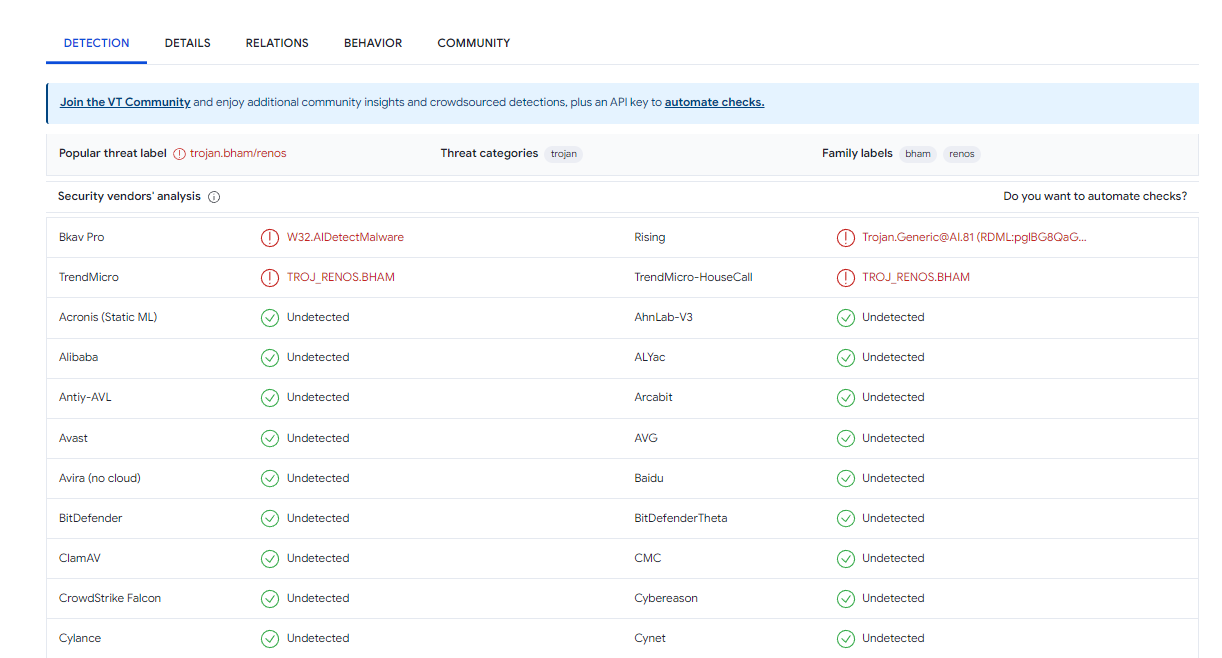
Task: Click the info icon beside Security vendors' analysis
Action: point(214,197)
